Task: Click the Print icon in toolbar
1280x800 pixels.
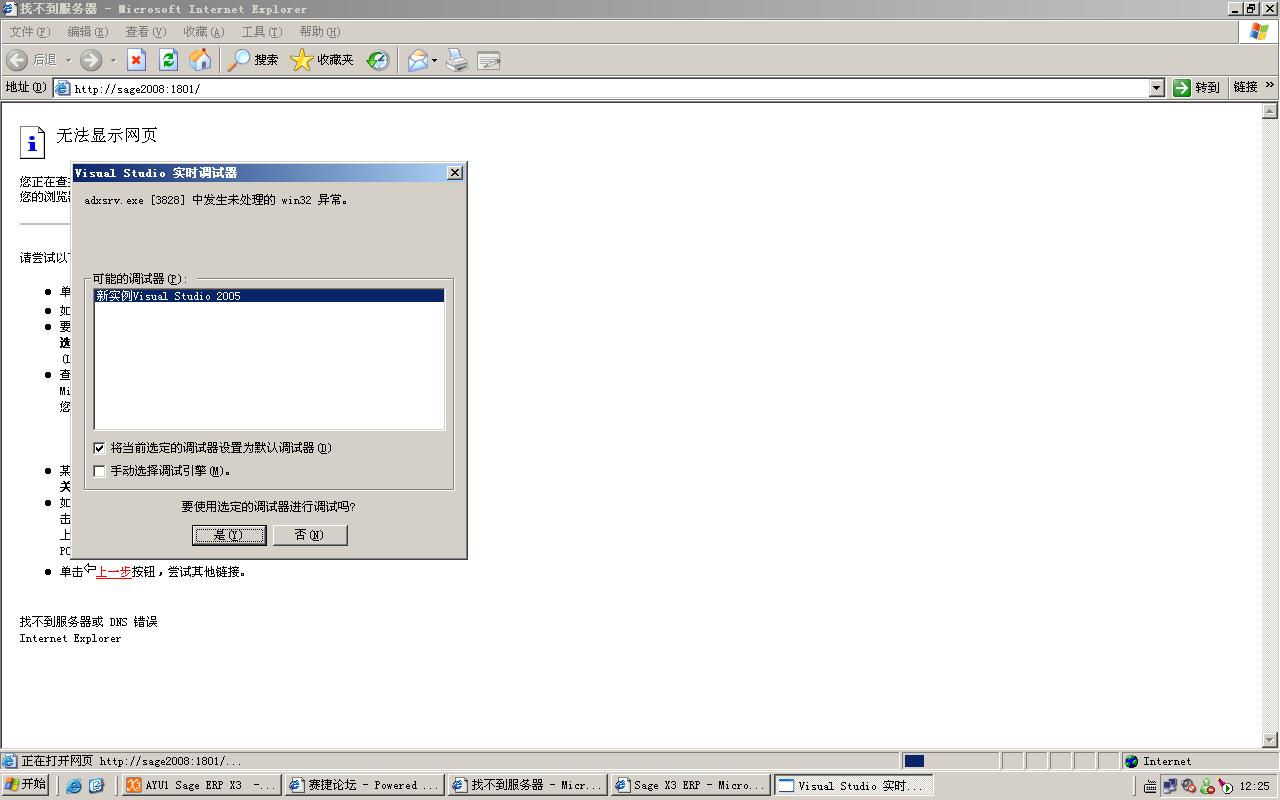Action: [x=457, y=60]
